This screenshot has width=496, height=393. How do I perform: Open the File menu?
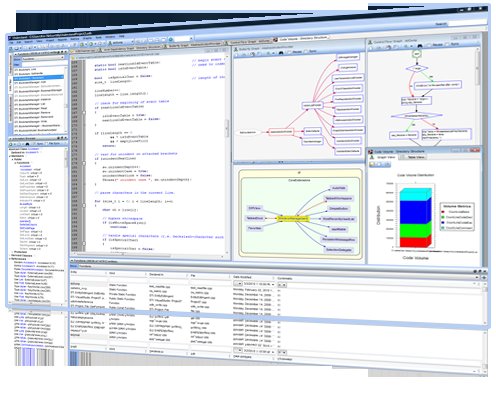tap(11, 43)
